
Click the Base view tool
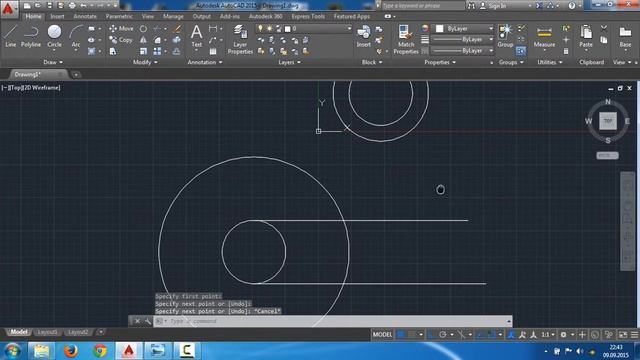[625, 36]
